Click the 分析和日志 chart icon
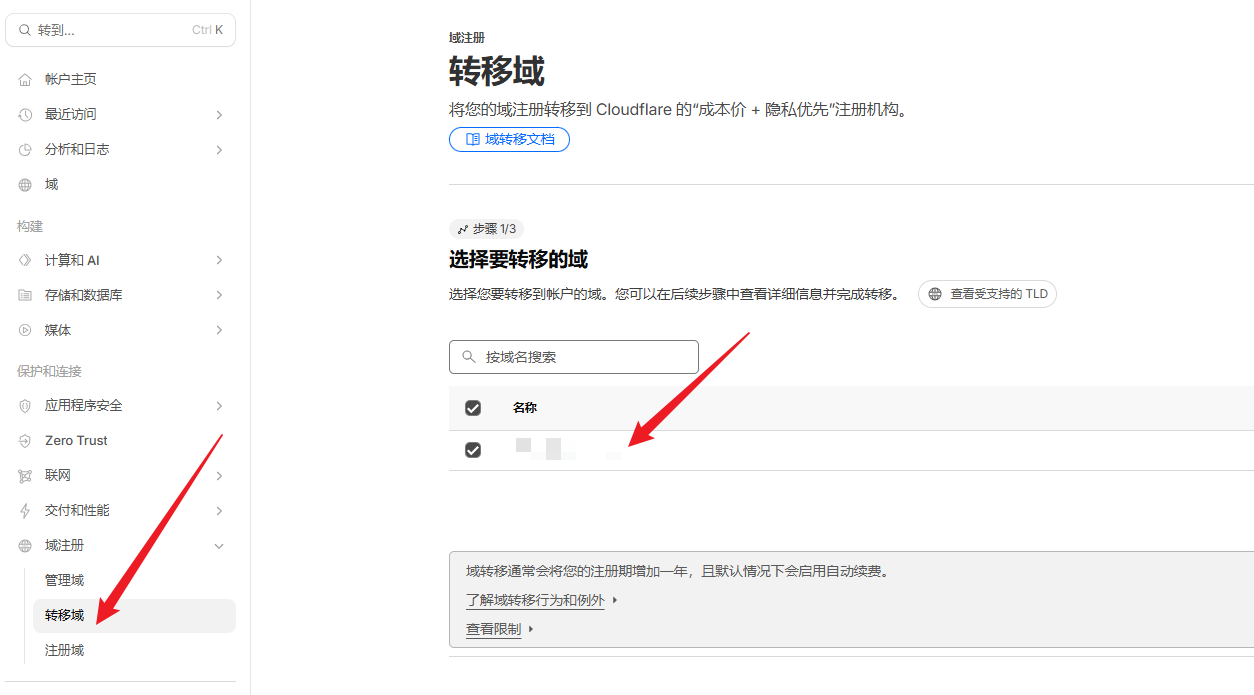 click(25, 149)
